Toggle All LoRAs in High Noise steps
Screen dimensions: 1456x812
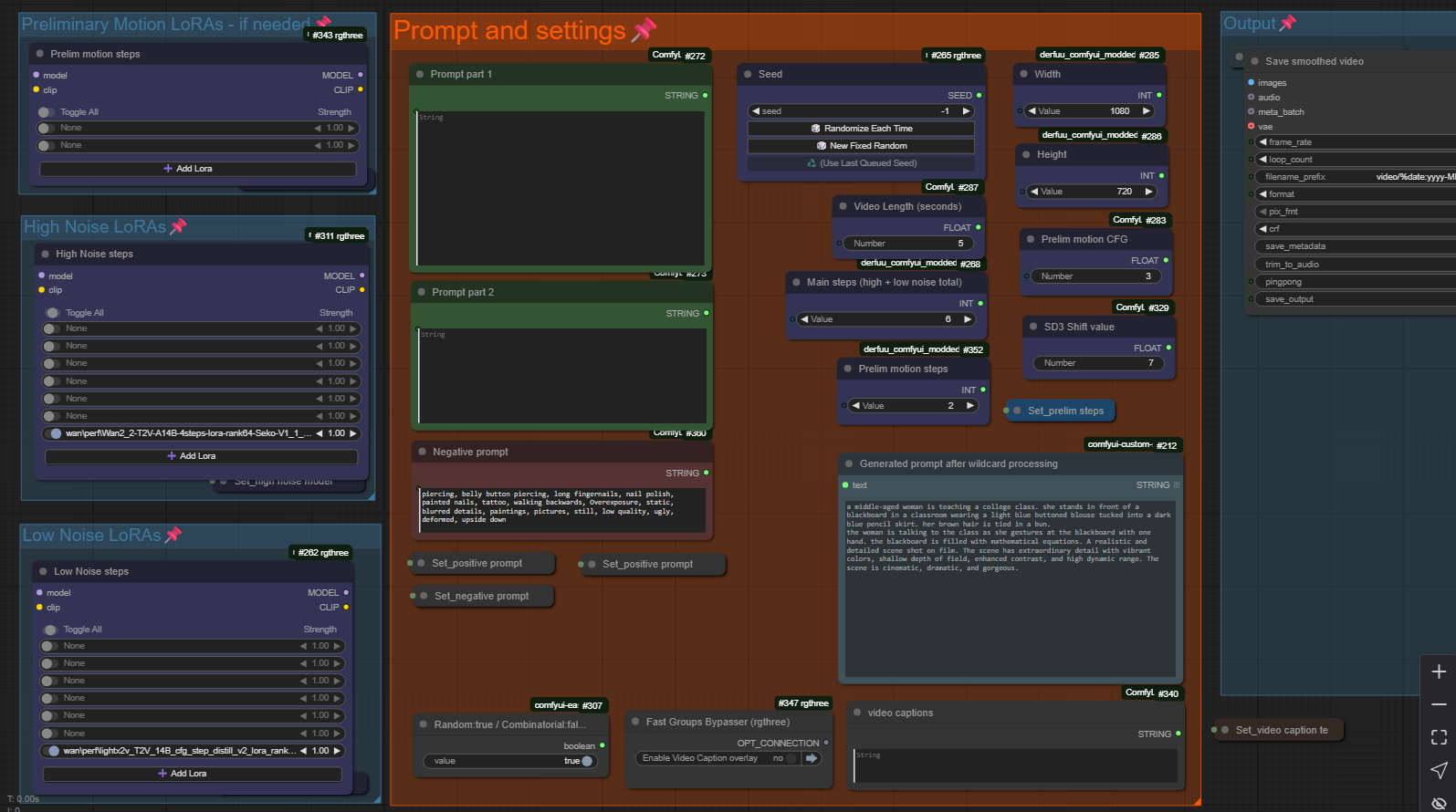click(52, 313)
